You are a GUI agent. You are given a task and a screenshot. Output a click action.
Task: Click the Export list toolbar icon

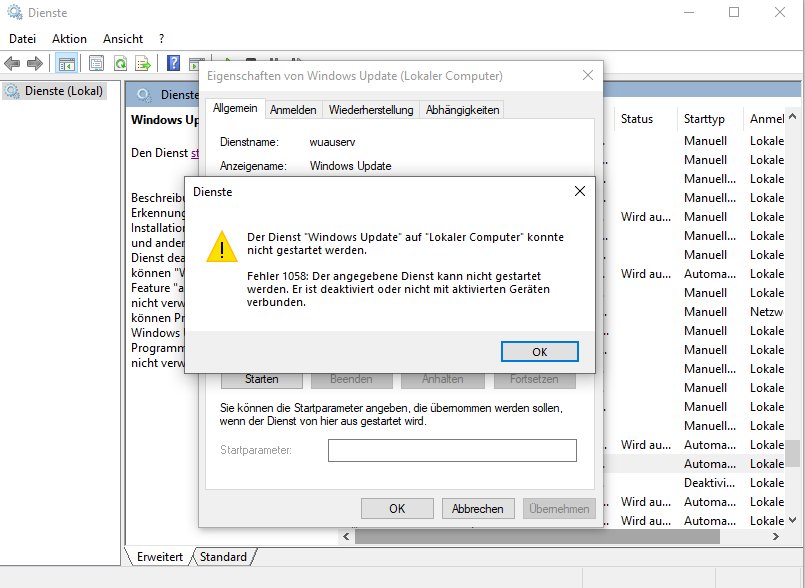tap(143, 64)
